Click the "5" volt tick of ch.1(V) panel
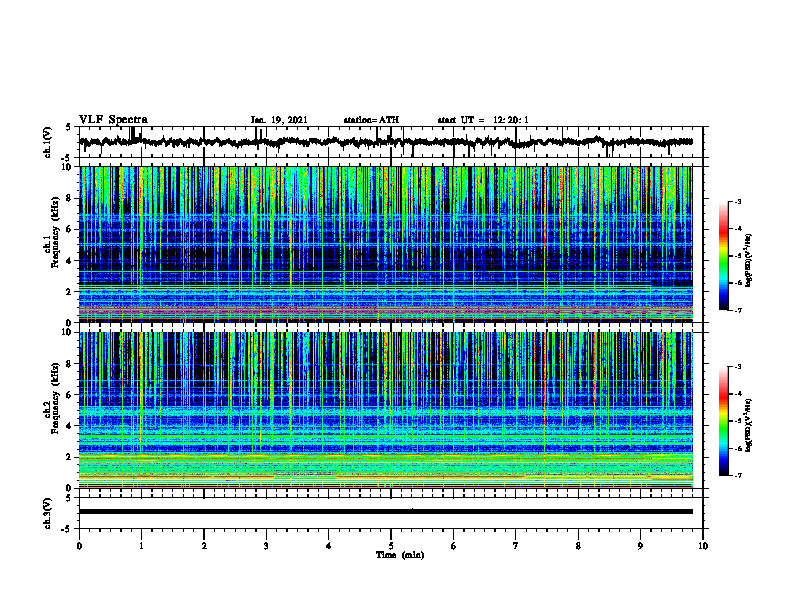Screen dimensions: 792x612 click(x=69, y=128)
